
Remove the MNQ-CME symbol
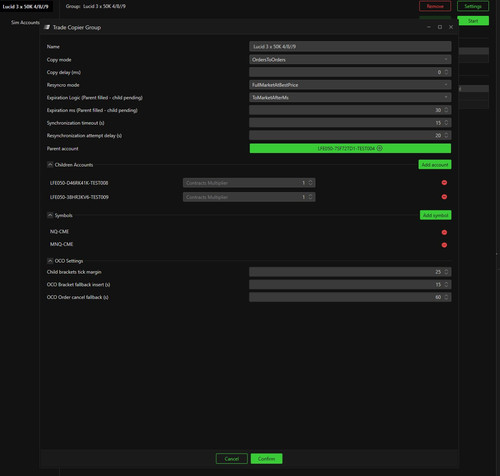click(x=444, y=245)
